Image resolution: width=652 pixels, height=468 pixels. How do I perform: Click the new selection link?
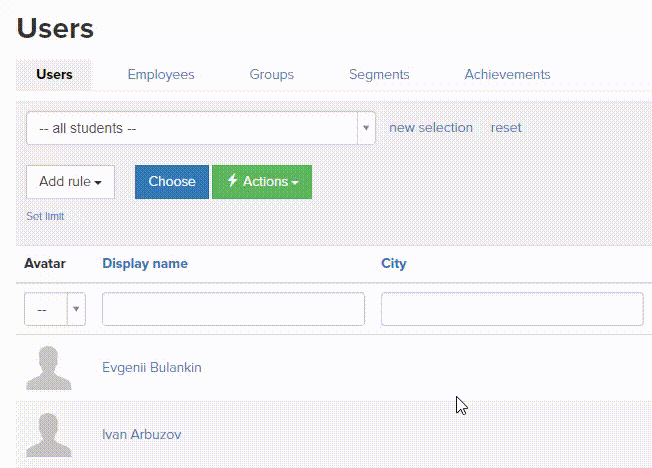tap(430, 128)
